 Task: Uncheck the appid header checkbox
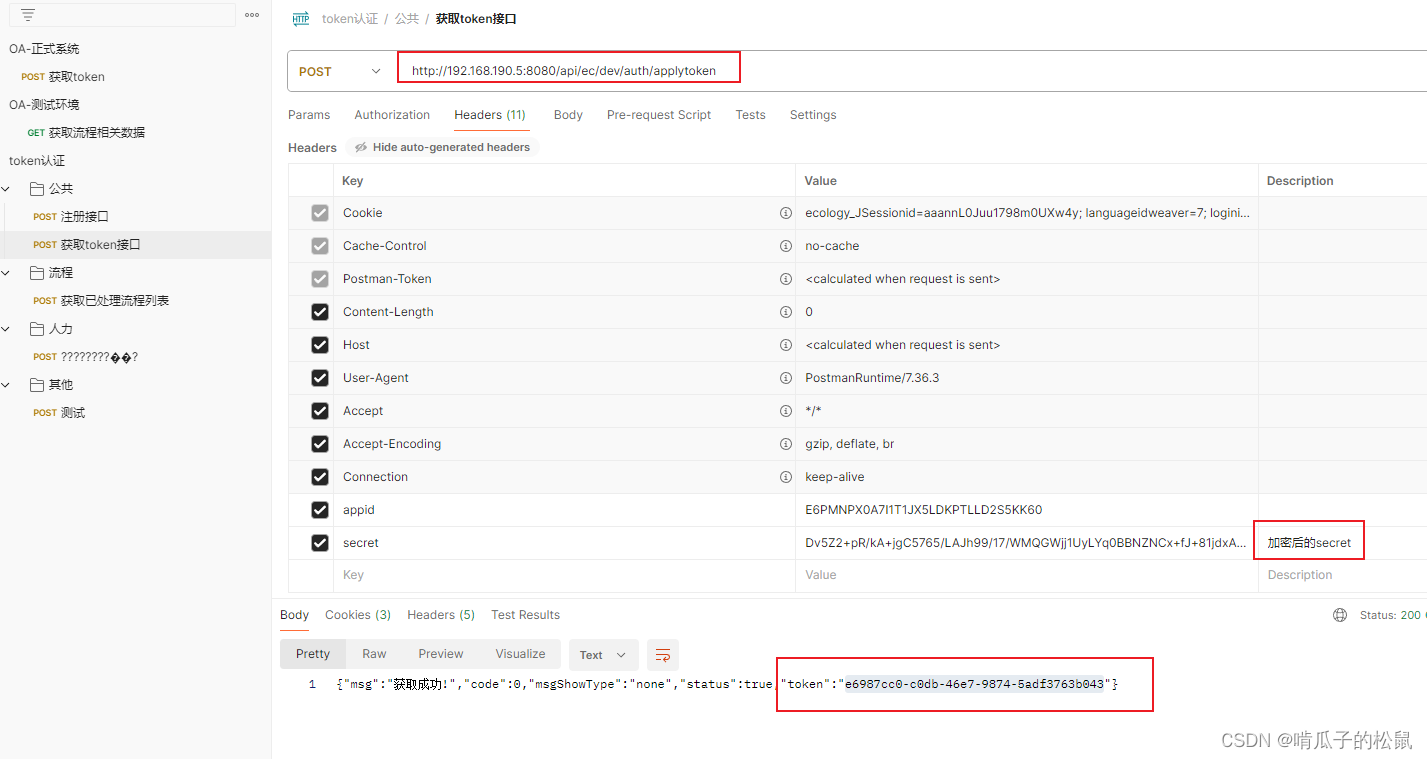point(320,510)
